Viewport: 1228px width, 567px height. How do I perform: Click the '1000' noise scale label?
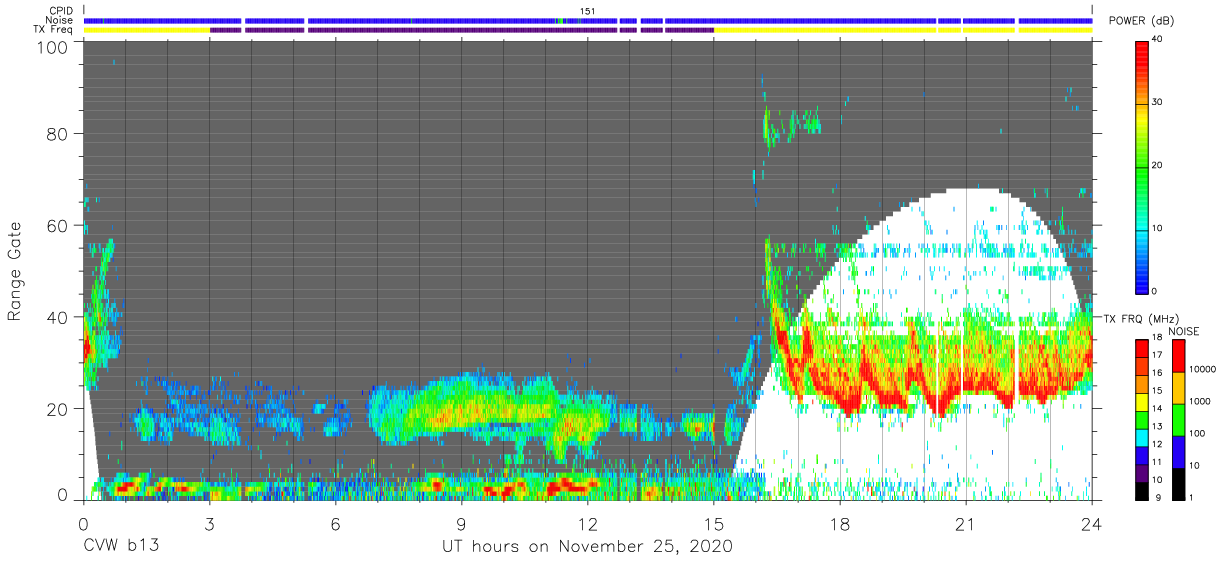1199,401
